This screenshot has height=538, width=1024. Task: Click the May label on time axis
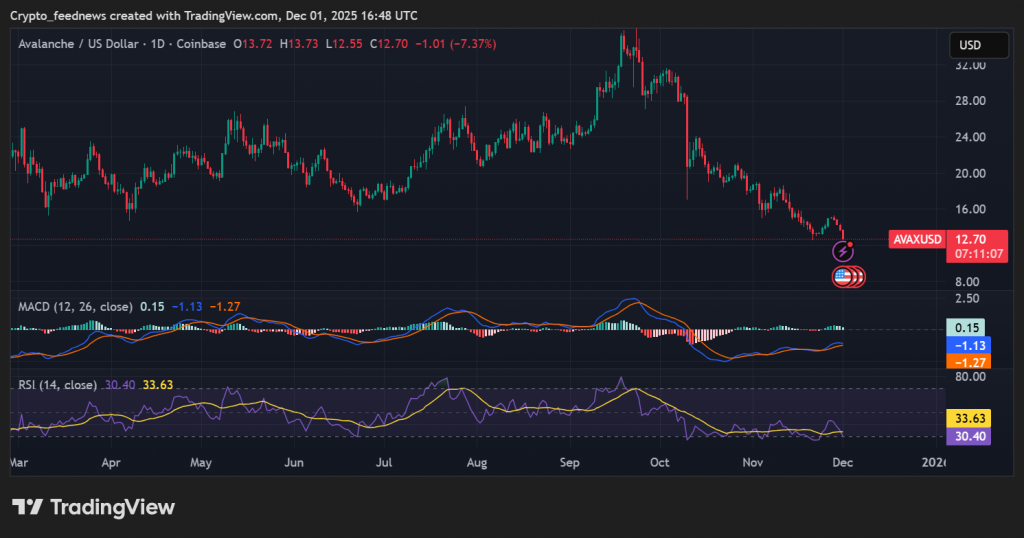click(x=201, y=463)
